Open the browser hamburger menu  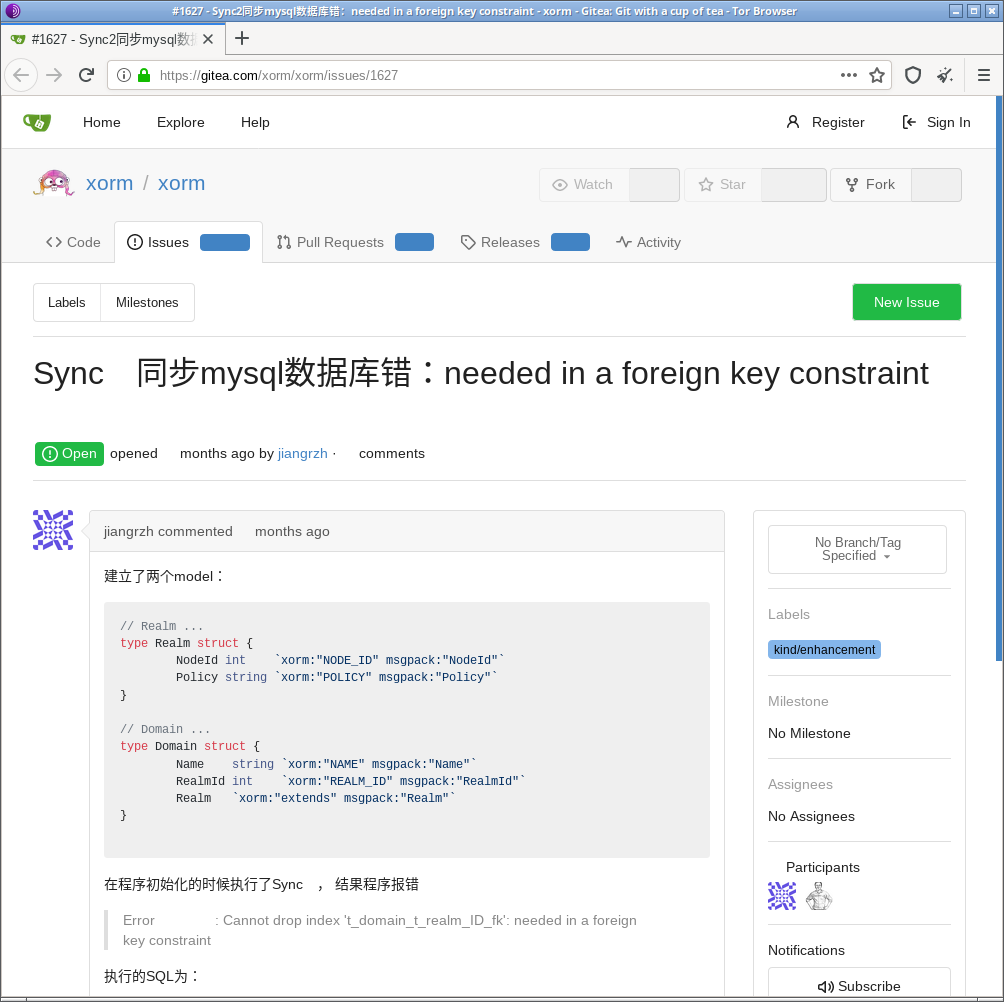tap(983, 75)
